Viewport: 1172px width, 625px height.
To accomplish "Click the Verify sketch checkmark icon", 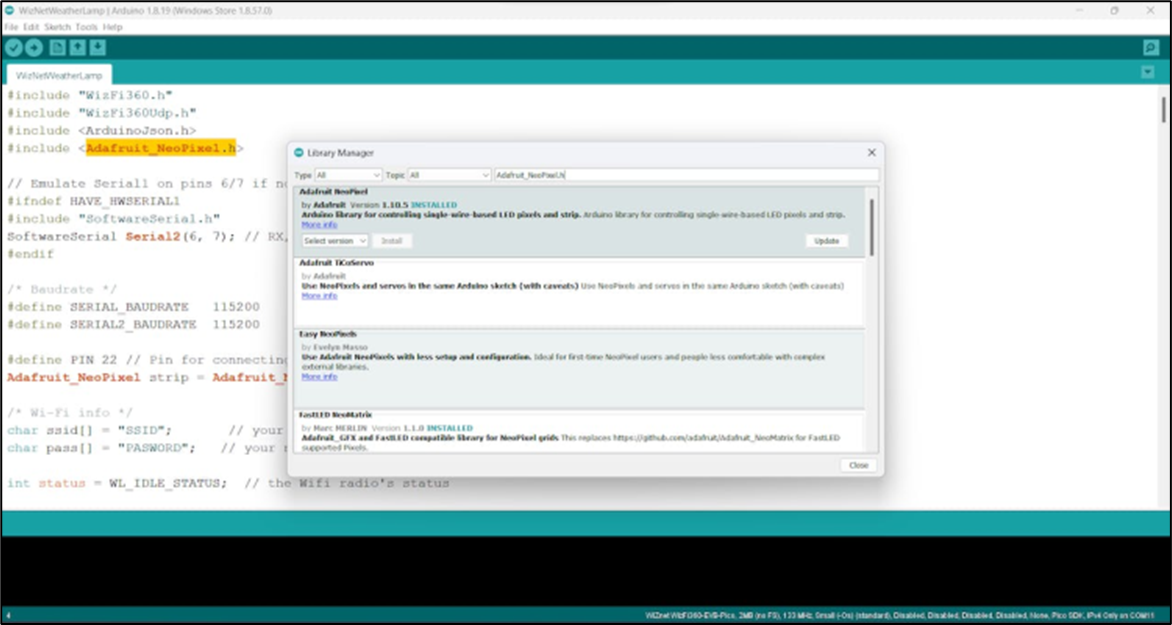I will point(13,48).
